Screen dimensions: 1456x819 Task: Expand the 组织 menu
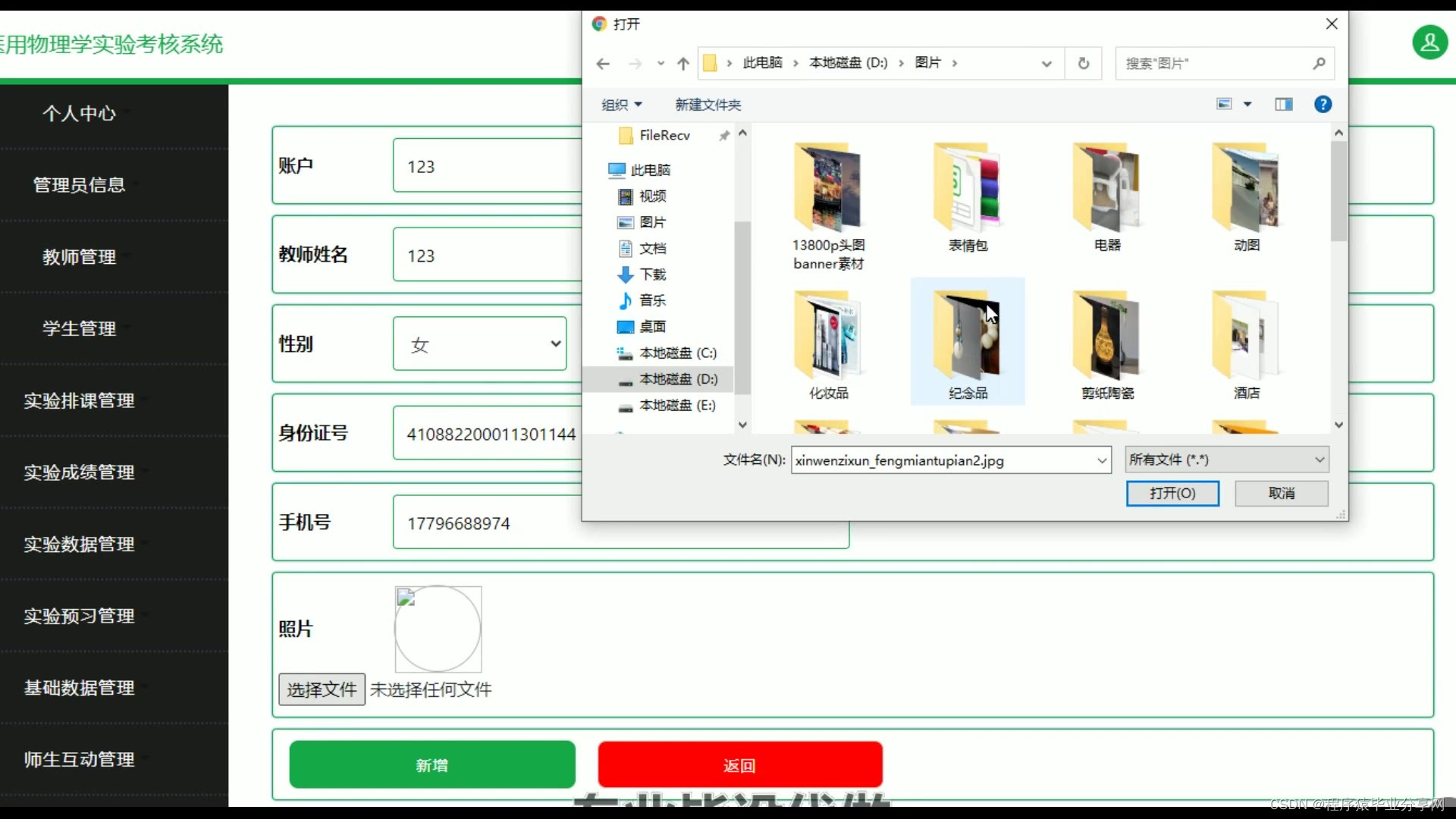click(621, 105)
